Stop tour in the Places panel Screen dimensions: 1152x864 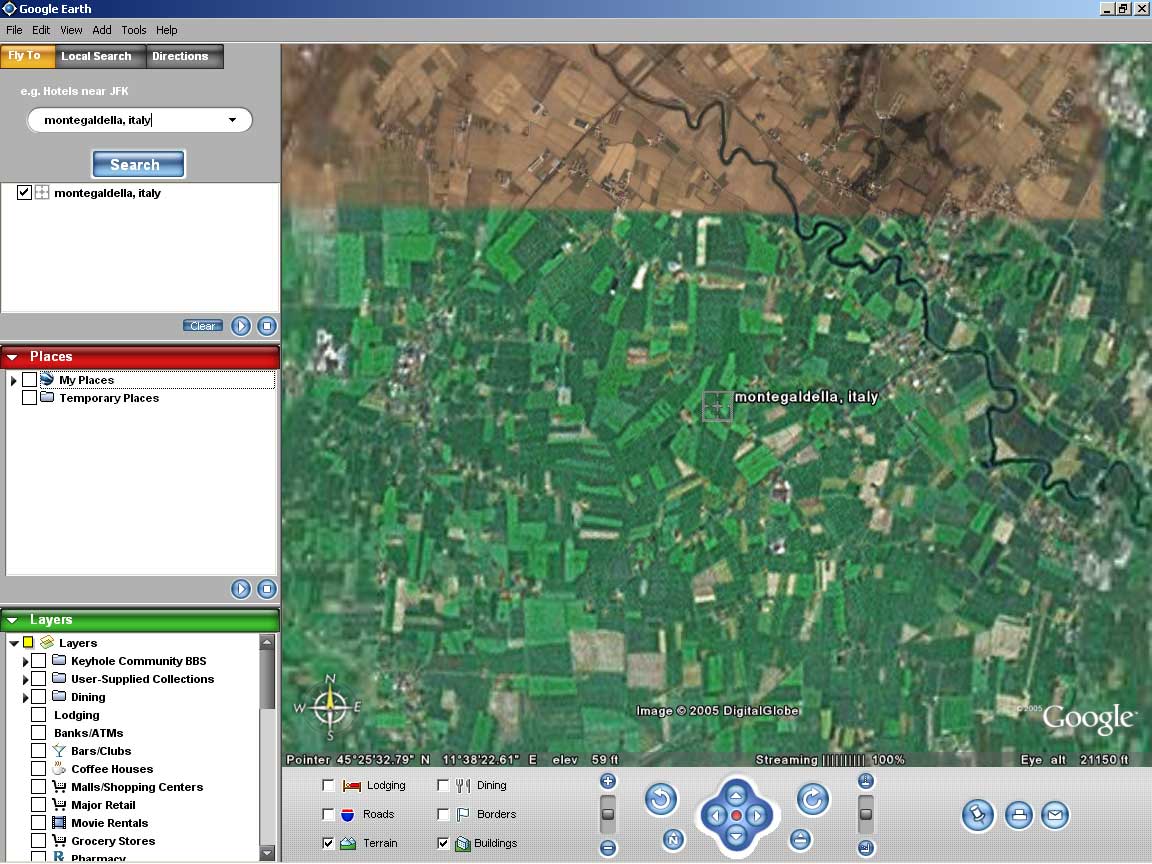[x=267, y=588]
